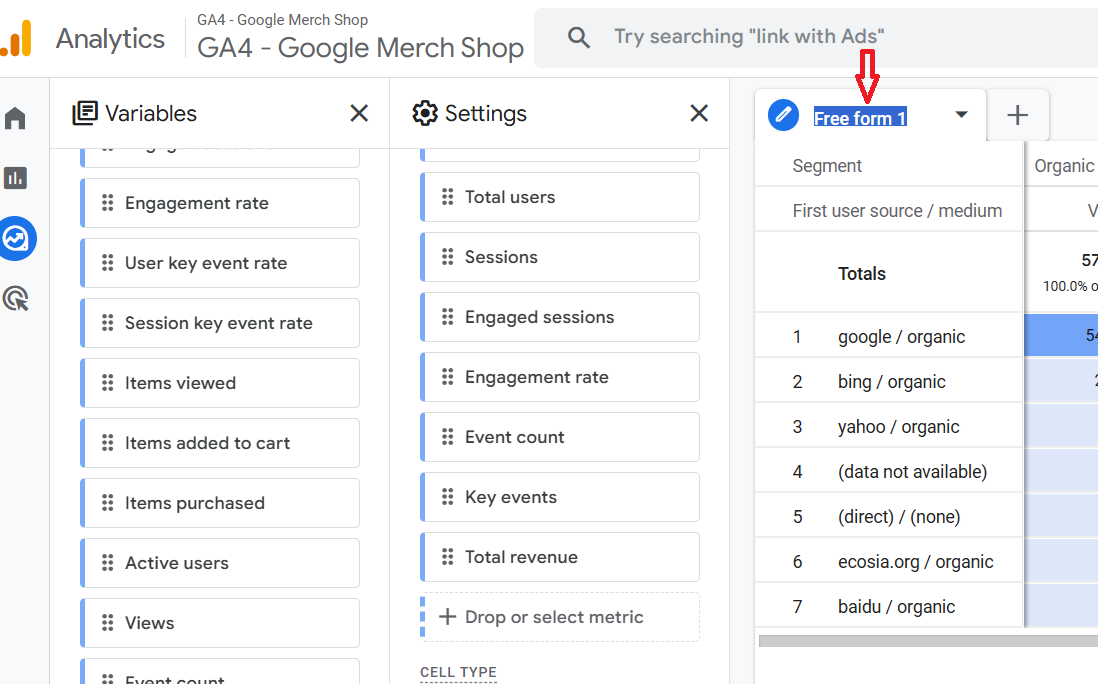Click the google / organic row
The height and width of the screenshot is (684, 1098).
pos(901,337)
